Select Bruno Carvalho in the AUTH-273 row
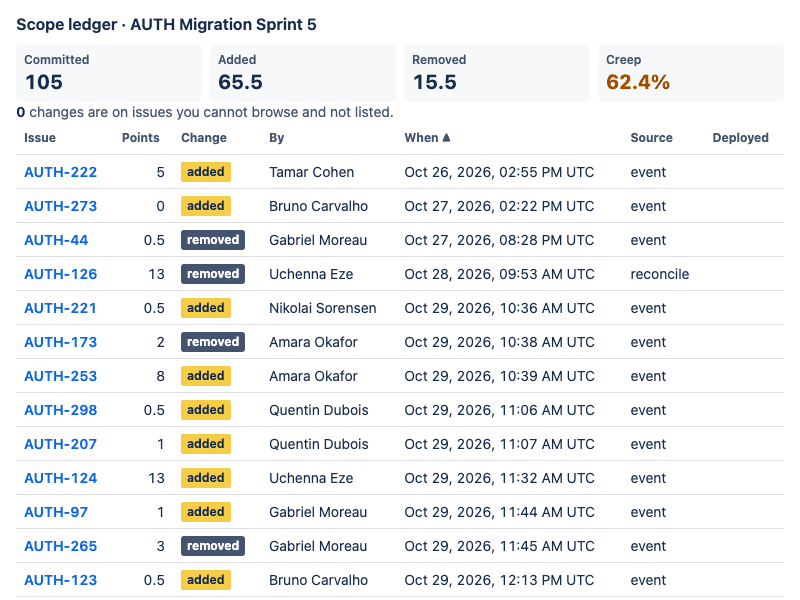This screenshot has width=800, height=600. point(318,206)
